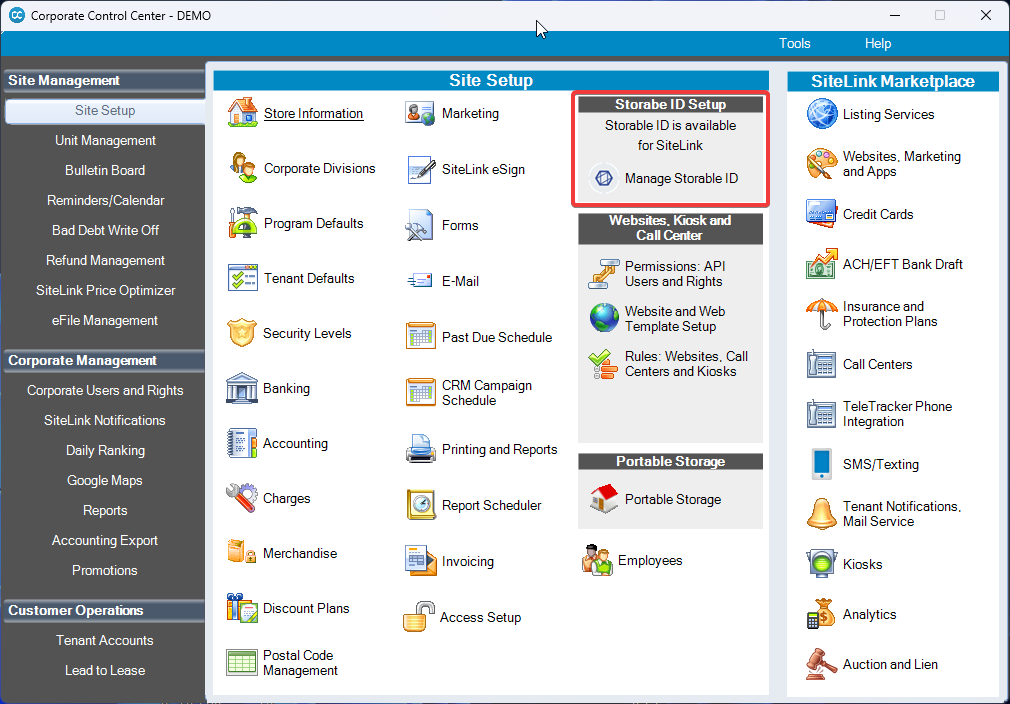Open the Portable Storage house icon
The image size is (1010, 704).
click(x=604, y=499)
